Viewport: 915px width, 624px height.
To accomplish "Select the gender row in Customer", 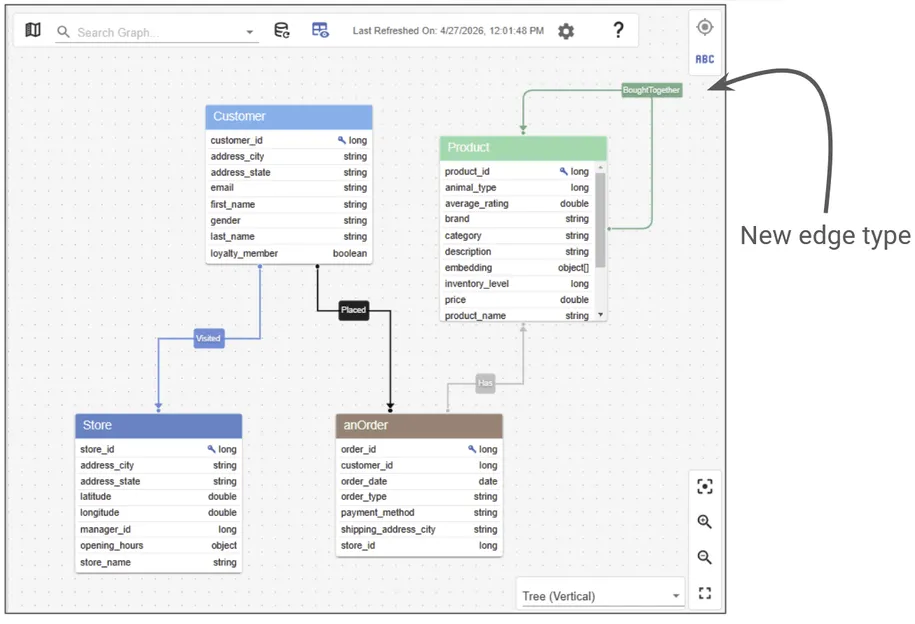I will coord(289,221).
